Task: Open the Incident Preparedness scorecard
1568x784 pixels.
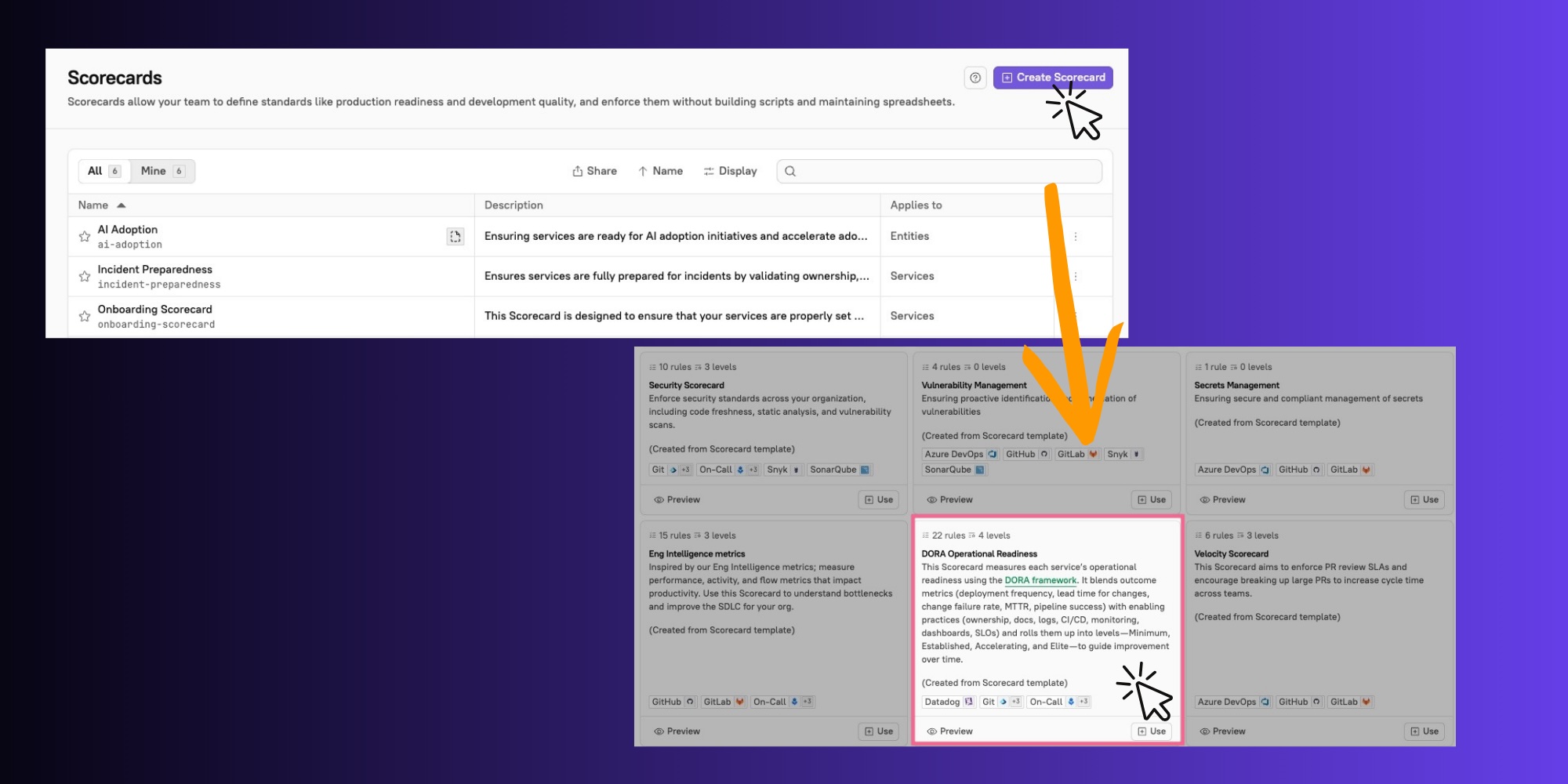Action: click(155, 270)
